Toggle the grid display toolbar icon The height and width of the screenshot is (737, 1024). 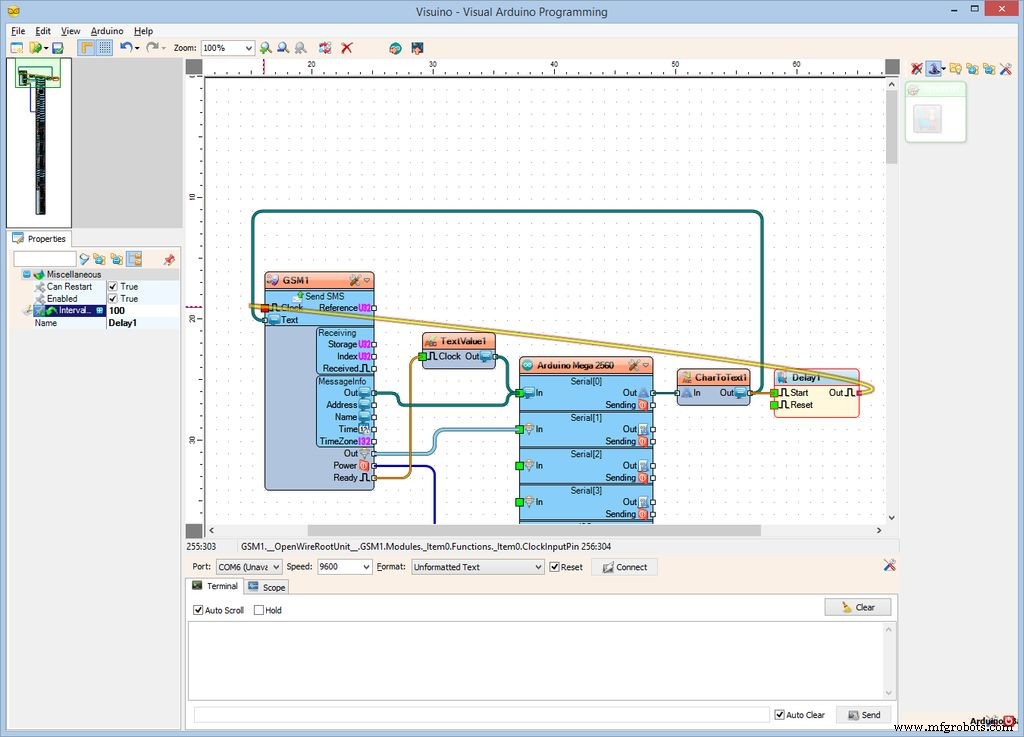click(104, 48)
